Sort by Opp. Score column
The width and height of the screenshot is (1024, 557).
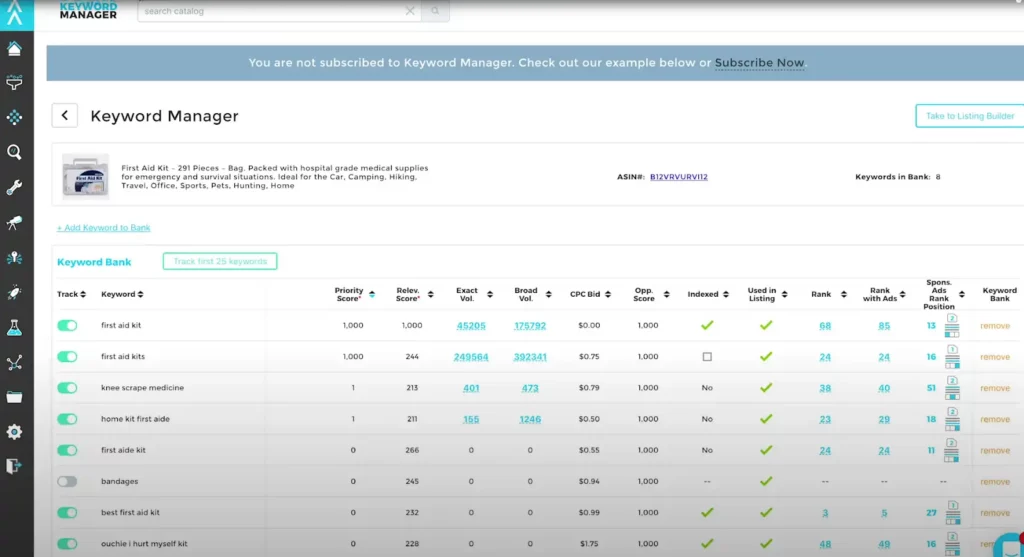667,294
